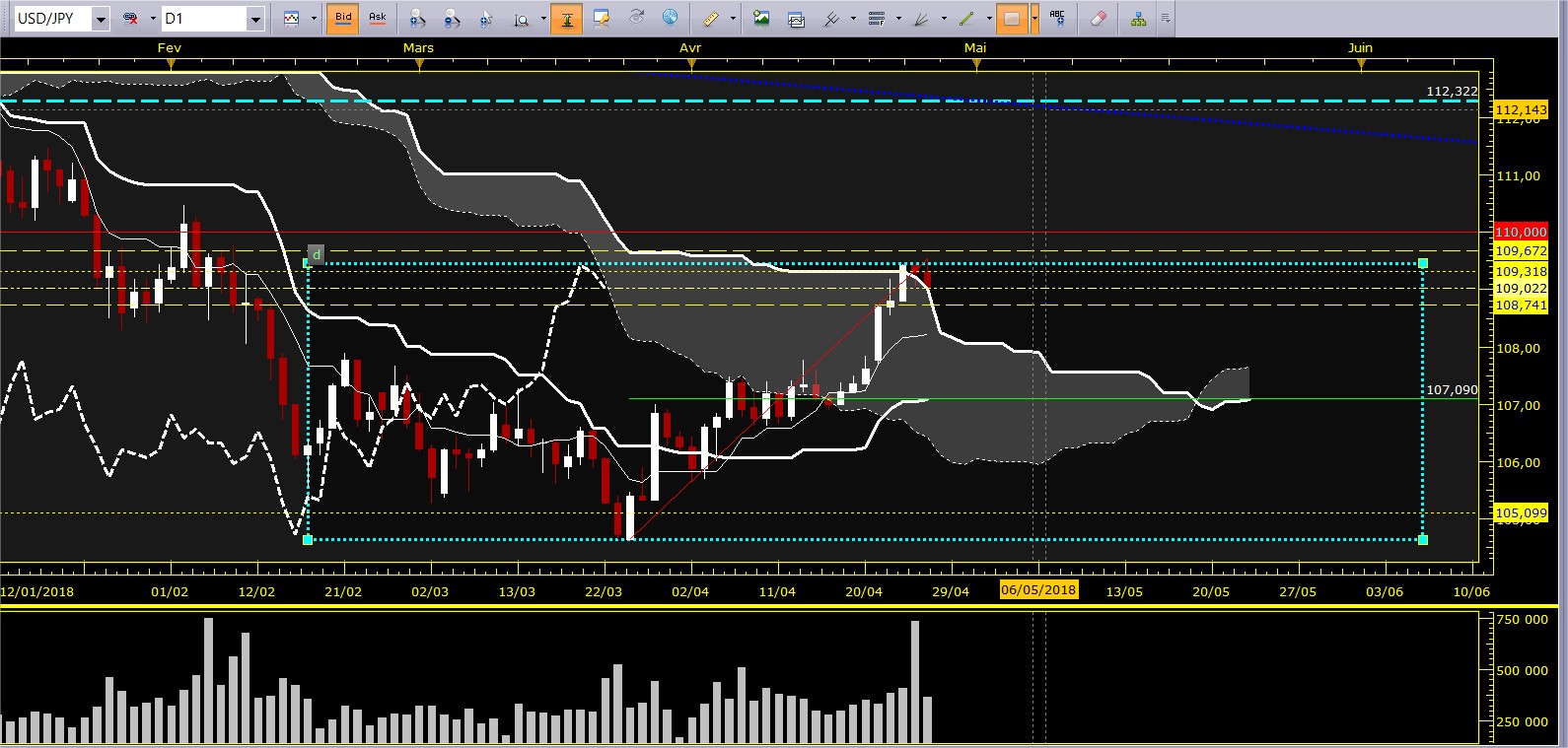This screenshot has width=1568, height=748.
Task: Toggle Ask price display
Action: [x=378, y=19]
